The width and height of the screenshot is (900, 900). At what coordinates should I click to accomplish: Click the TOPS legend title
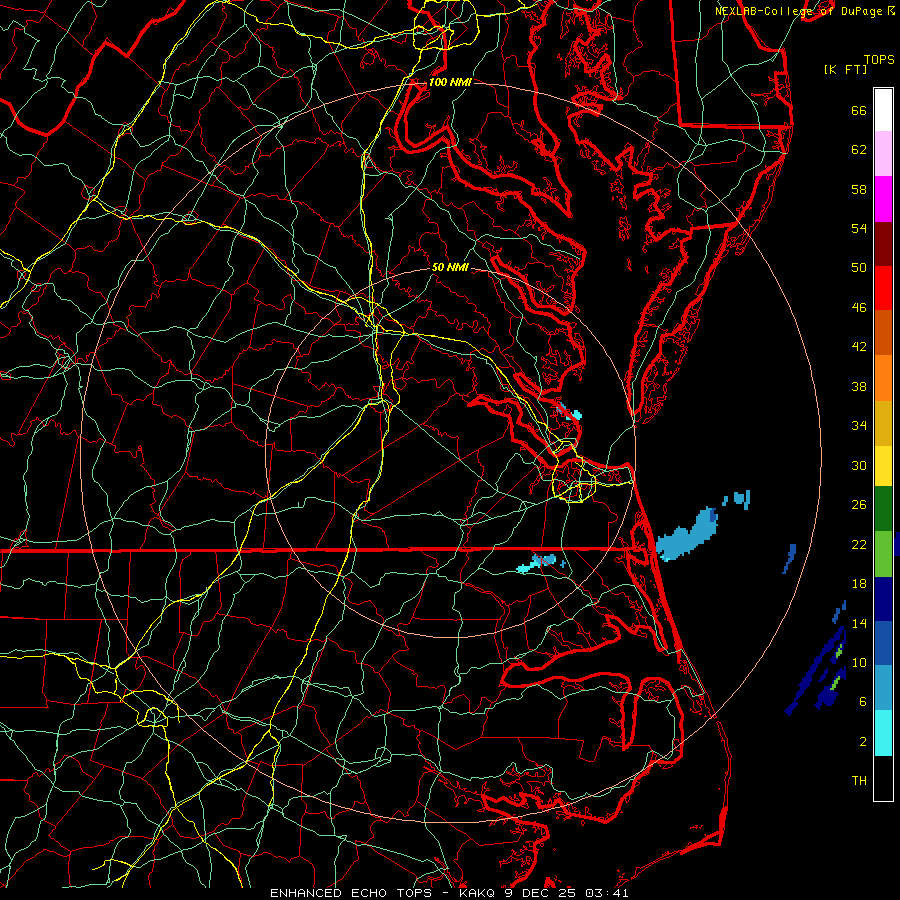point(879,59)
